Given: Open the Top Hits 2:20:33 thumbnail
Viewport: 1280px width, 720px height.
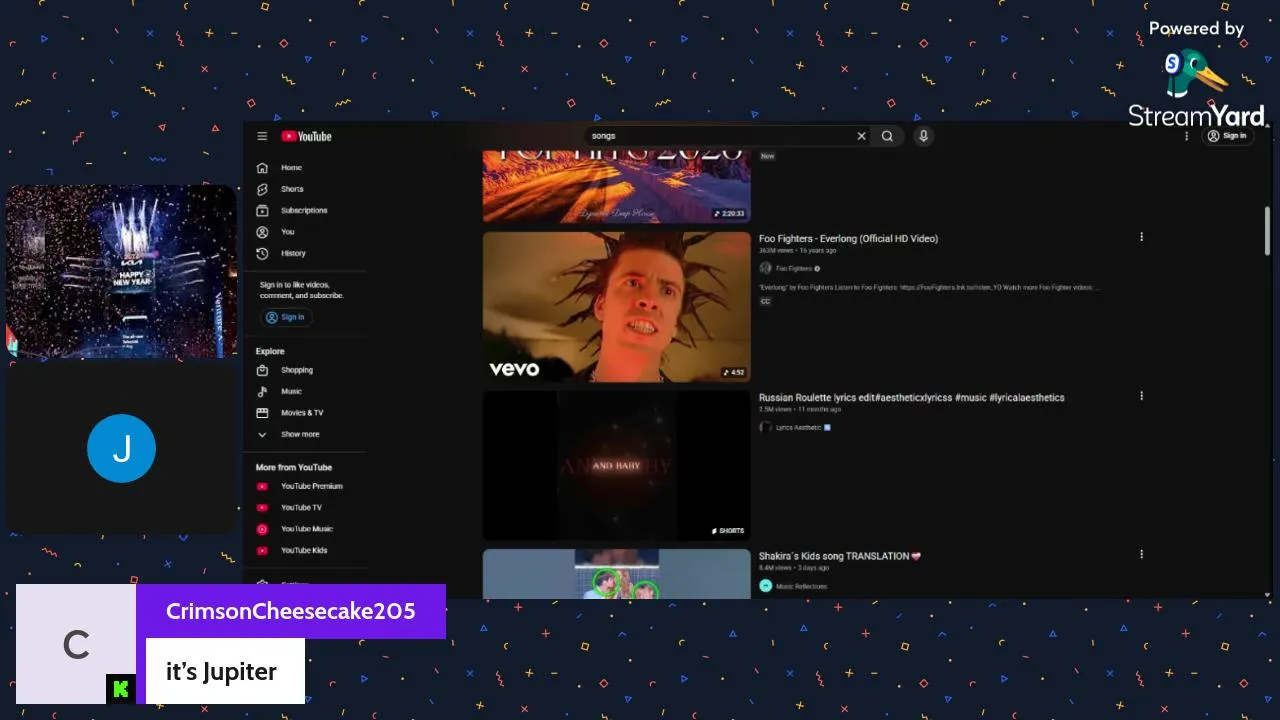Looking at the screenshot, I should [616, 185].
